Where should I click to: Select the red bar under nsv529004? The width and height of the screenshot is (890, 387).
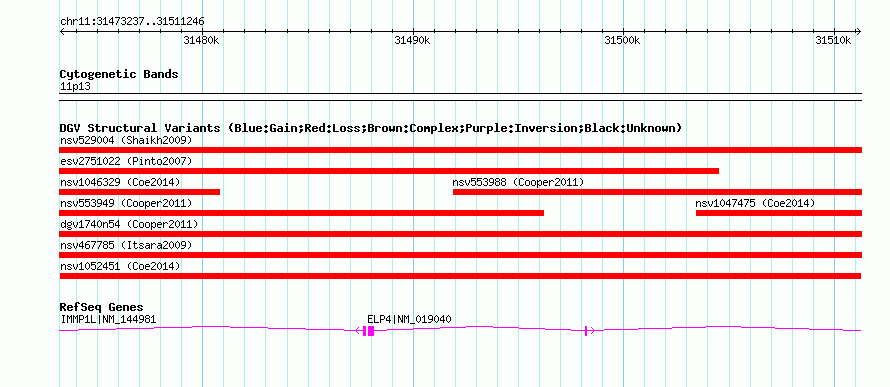click(x=460, y=150)
